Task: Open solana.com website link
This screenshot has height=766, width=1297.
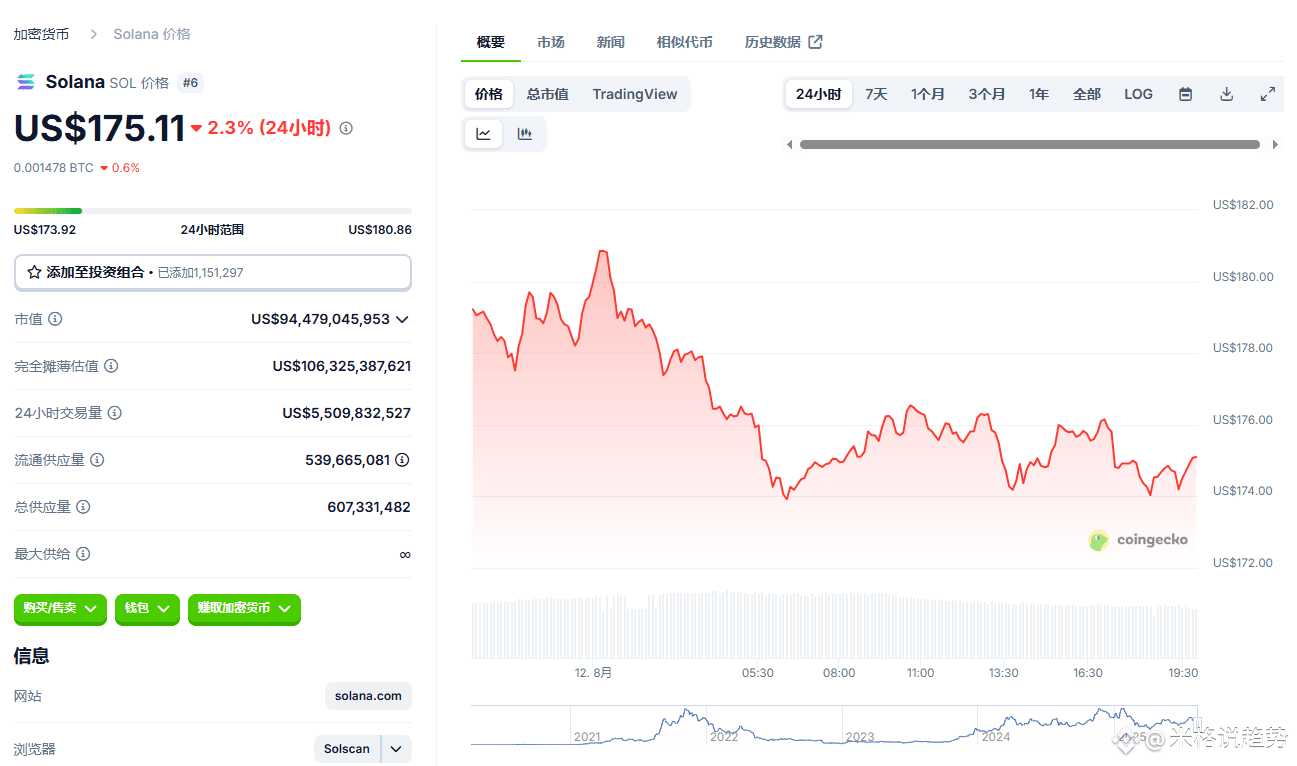Action: 368,696
